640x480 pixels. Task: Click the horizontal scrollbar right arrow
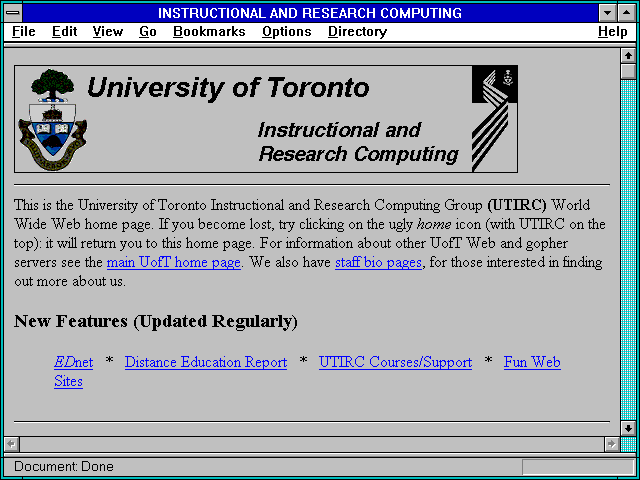pyautogui.click(x=611, y=444)
